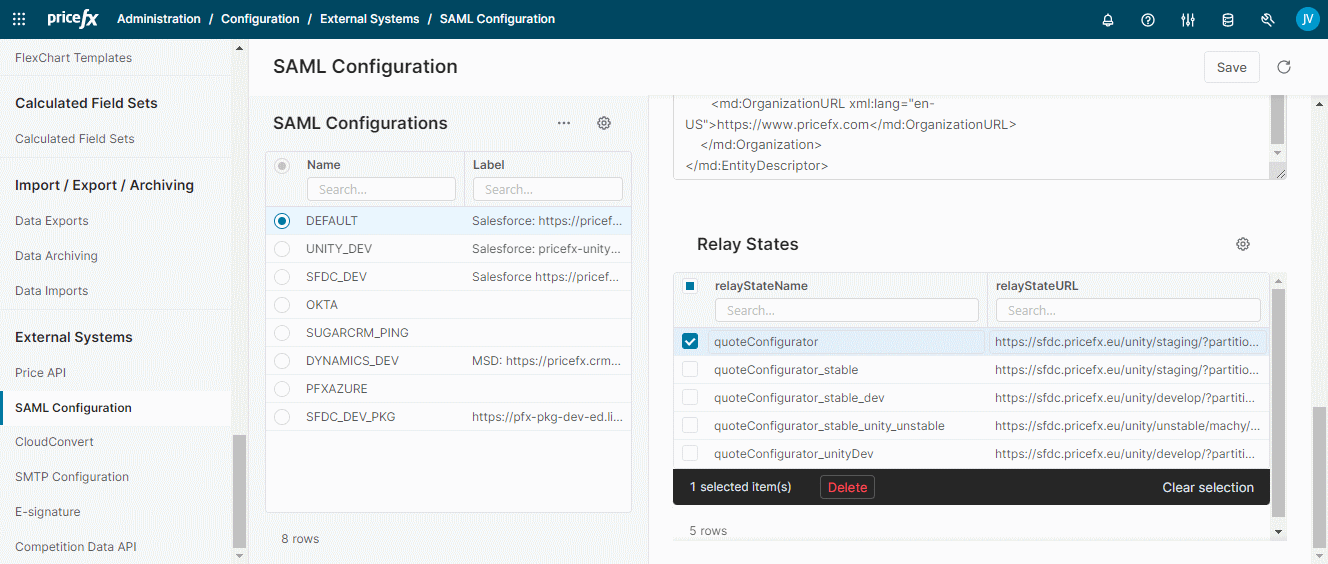The width and height of the screenshot is (1328, 564).
Task: Open the app launcher grid icon
Action: (19, 19)
